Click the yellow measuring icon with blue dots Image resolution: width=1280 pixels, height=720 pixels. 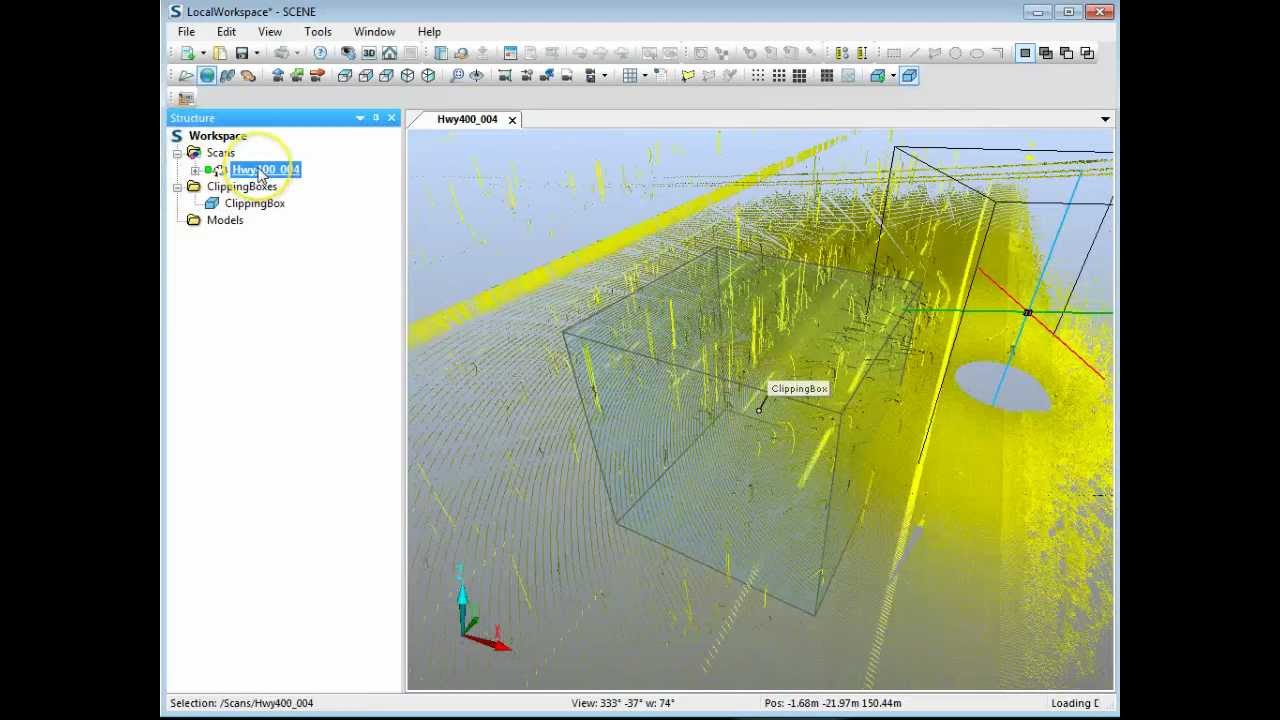[x=842, y=53]
